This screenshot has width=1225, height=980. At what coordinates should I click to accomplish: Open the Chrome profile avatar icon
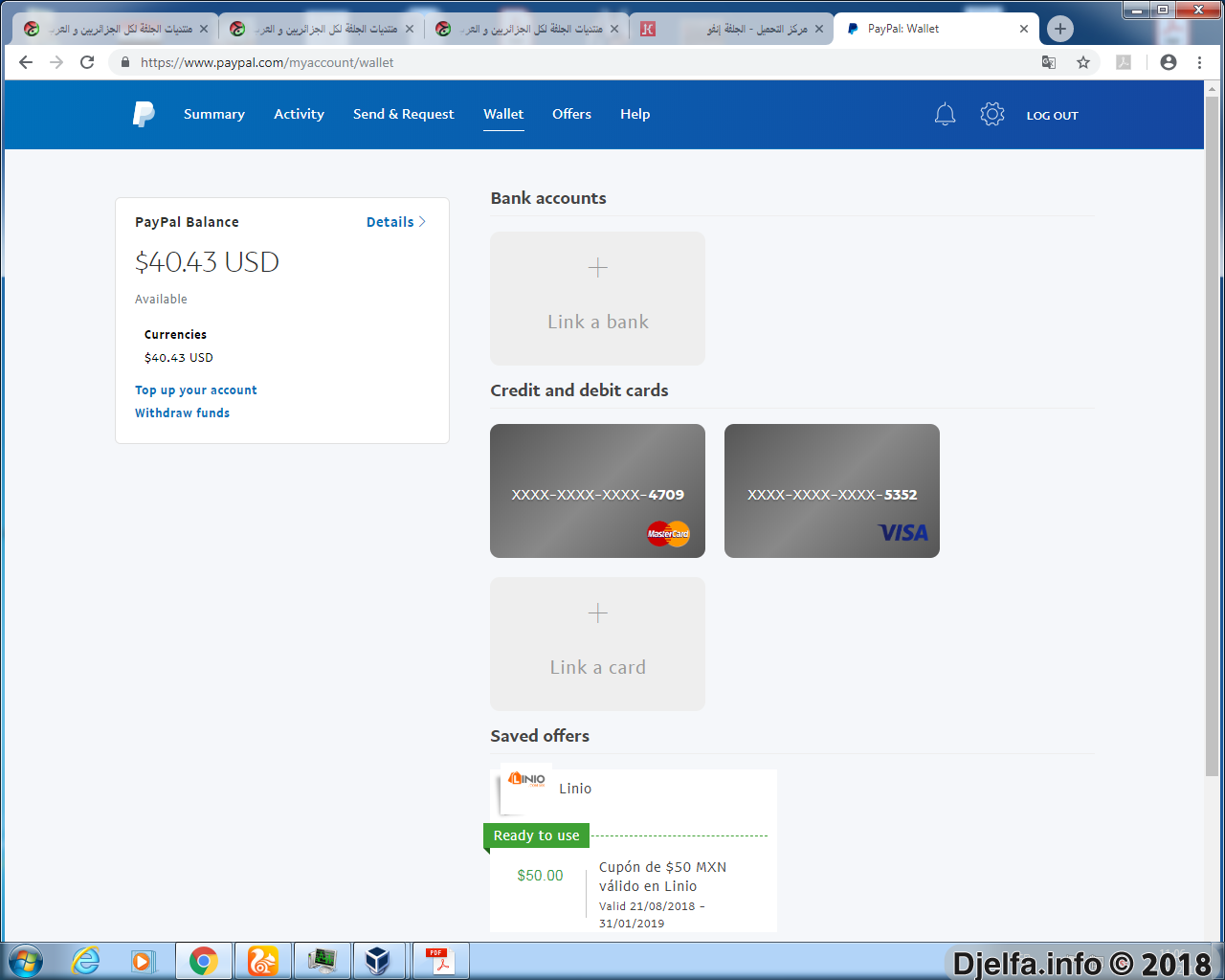pyautogui.click(x=1169, y=62)
